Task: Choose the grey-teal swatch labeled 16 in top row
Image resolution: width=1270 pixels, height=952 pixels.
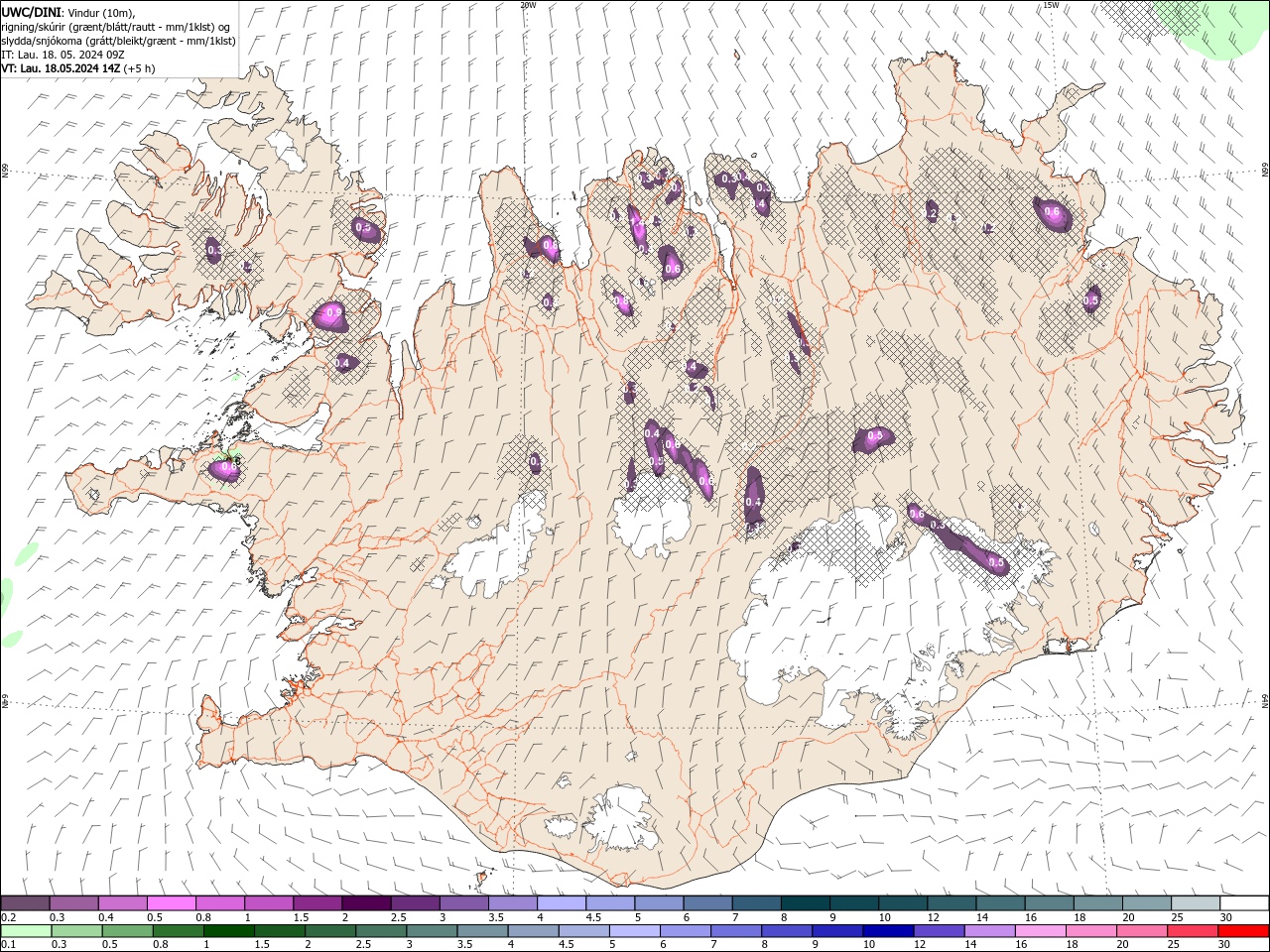Action: click(1050, 903)
